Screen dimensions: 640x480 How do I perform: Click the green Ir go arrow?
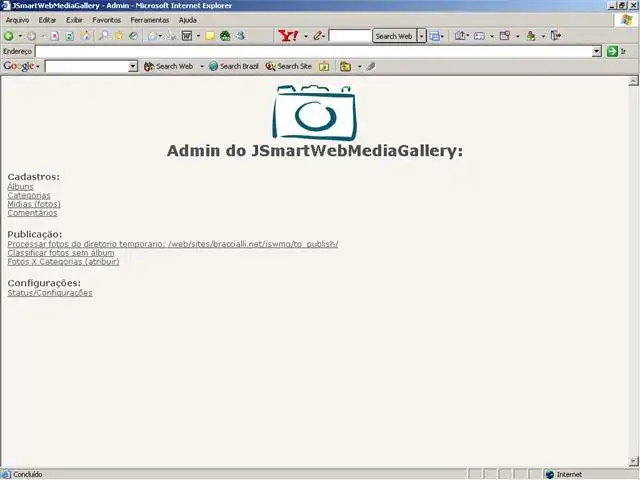[612, 51]
